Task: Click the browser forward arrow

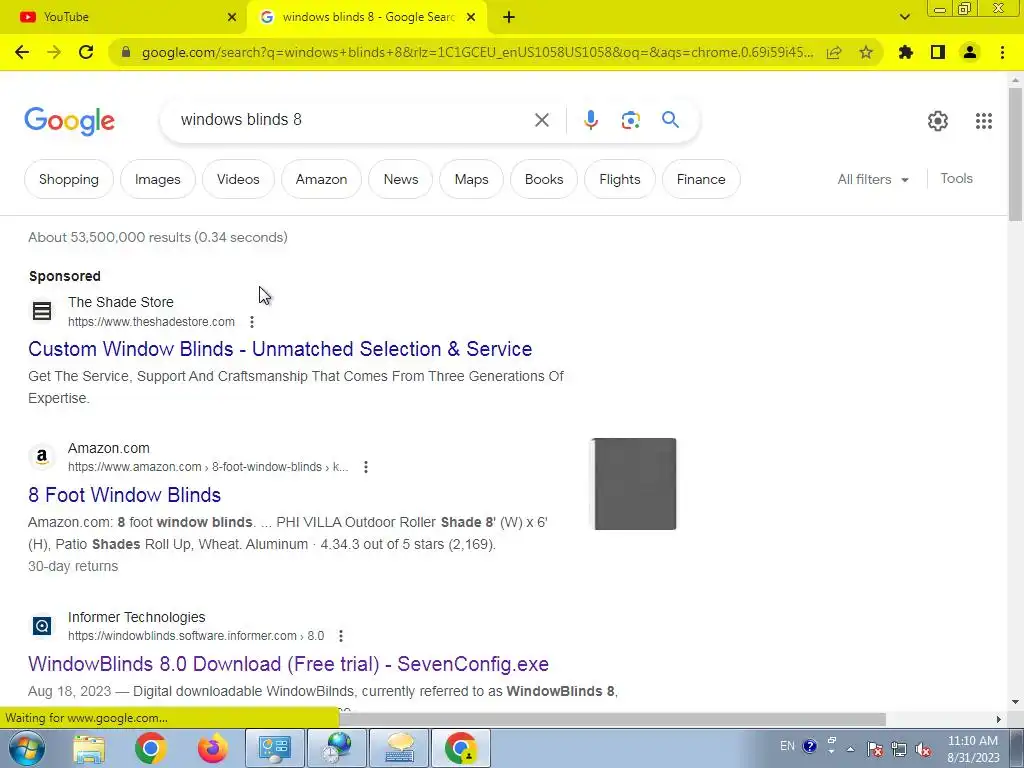Action: 54,52
